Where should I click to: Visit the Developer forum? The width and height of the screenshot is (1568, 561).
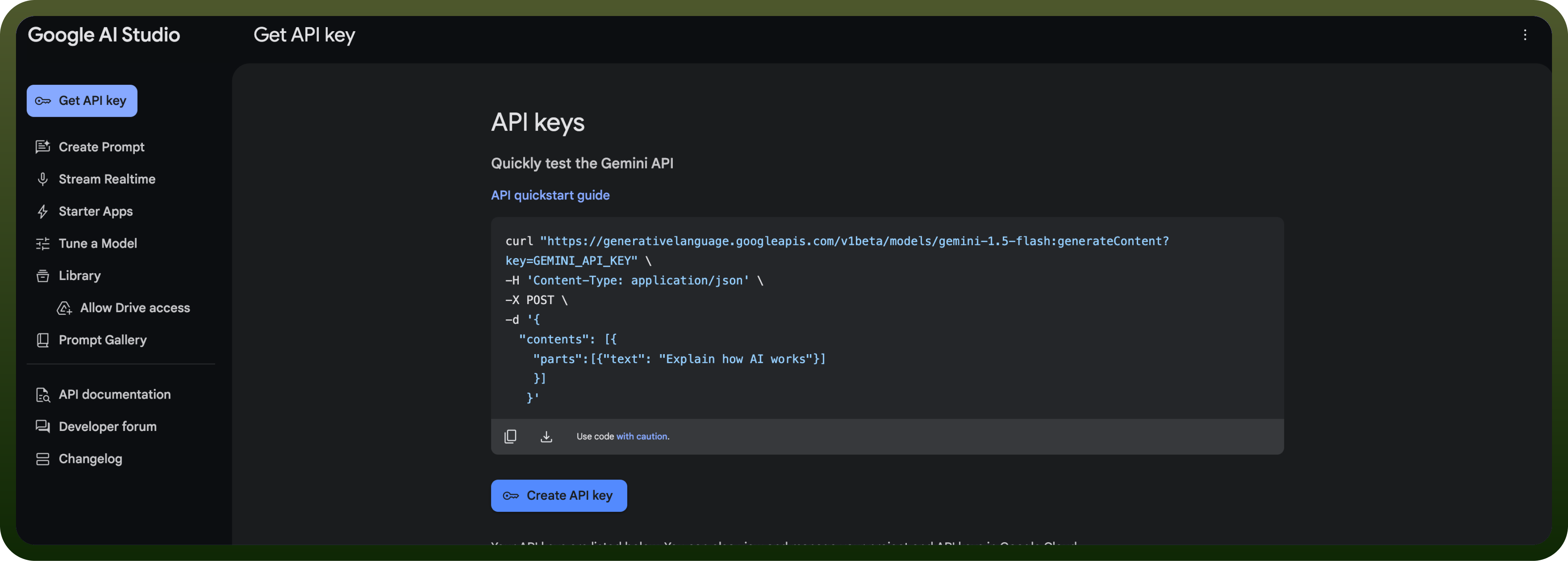click(x=108, y=427)
